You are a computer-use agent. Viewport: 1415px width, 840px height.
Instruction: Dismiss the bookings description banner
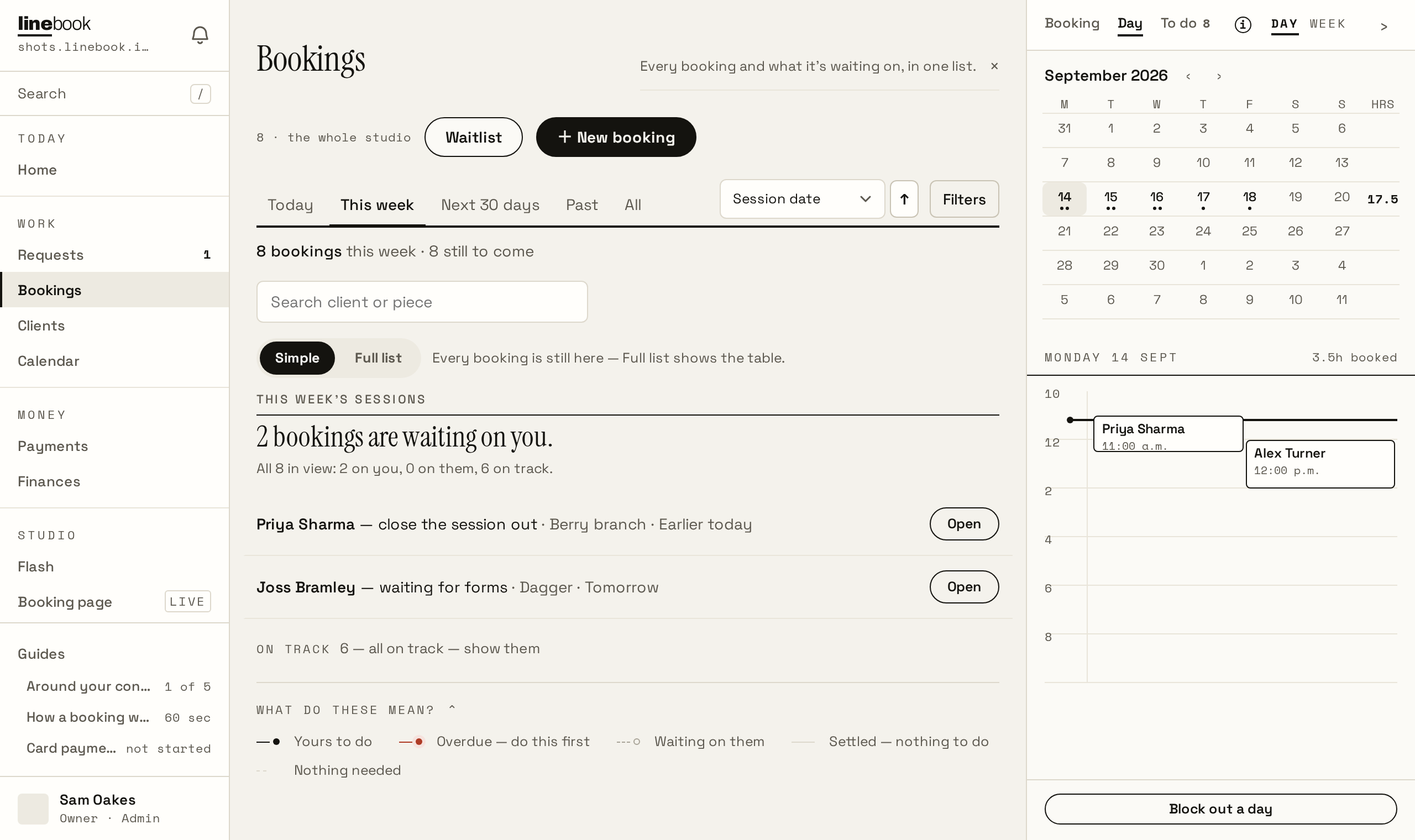click(994, 66)
